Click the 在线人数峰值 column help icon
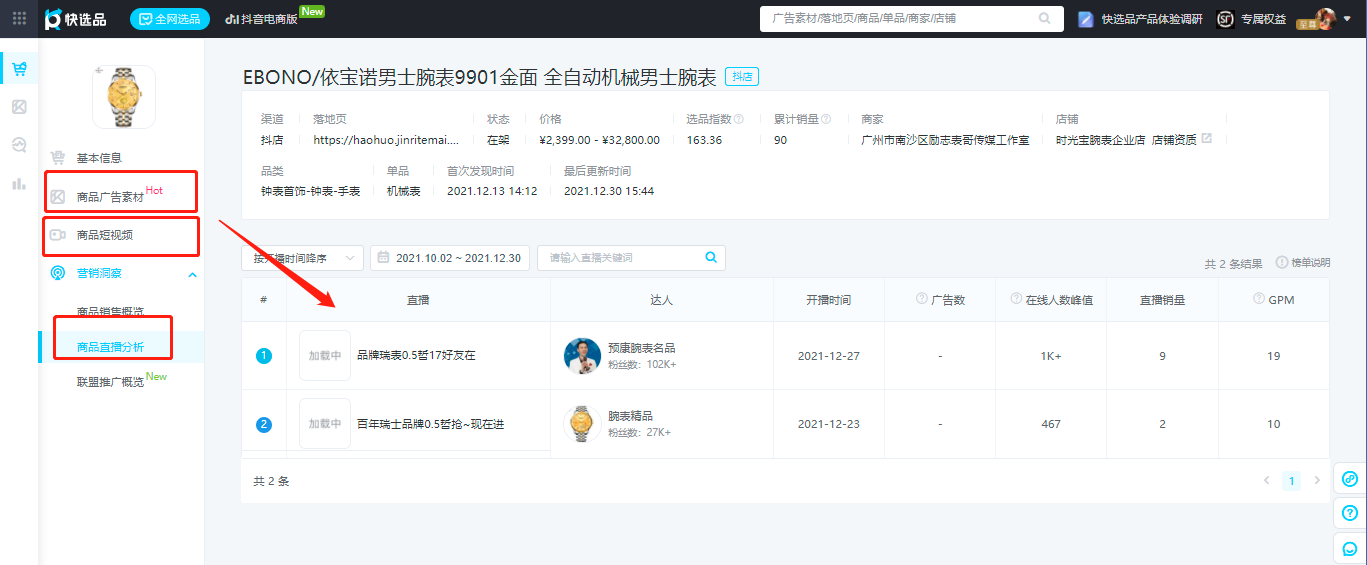 pyautogui.click(x=1015, y=299)
